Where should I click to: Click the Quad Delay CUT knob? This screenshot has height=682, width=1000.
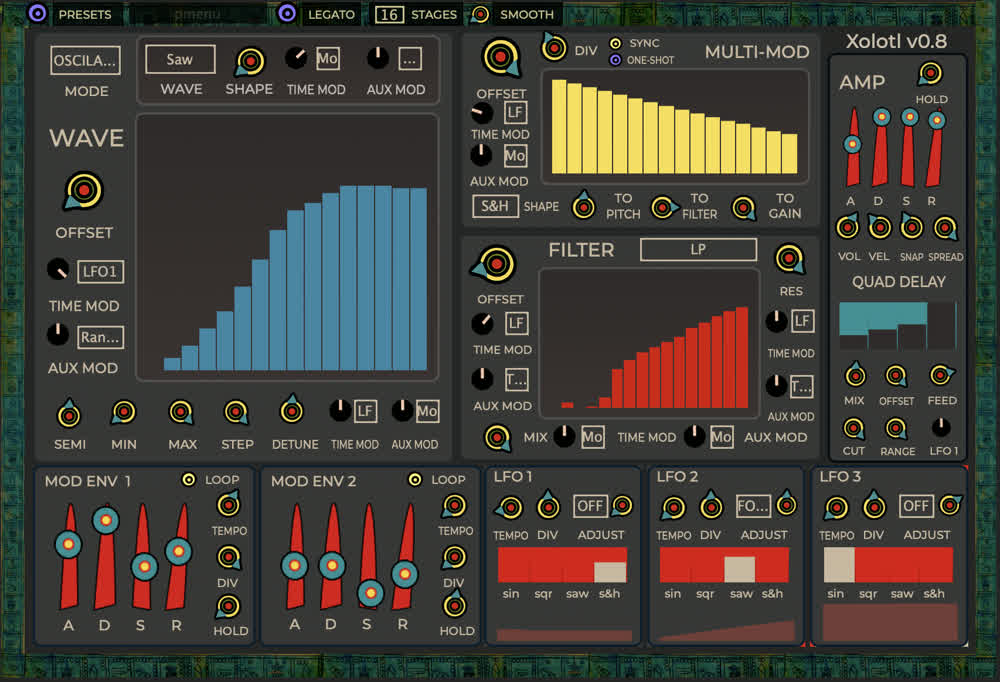853,428
